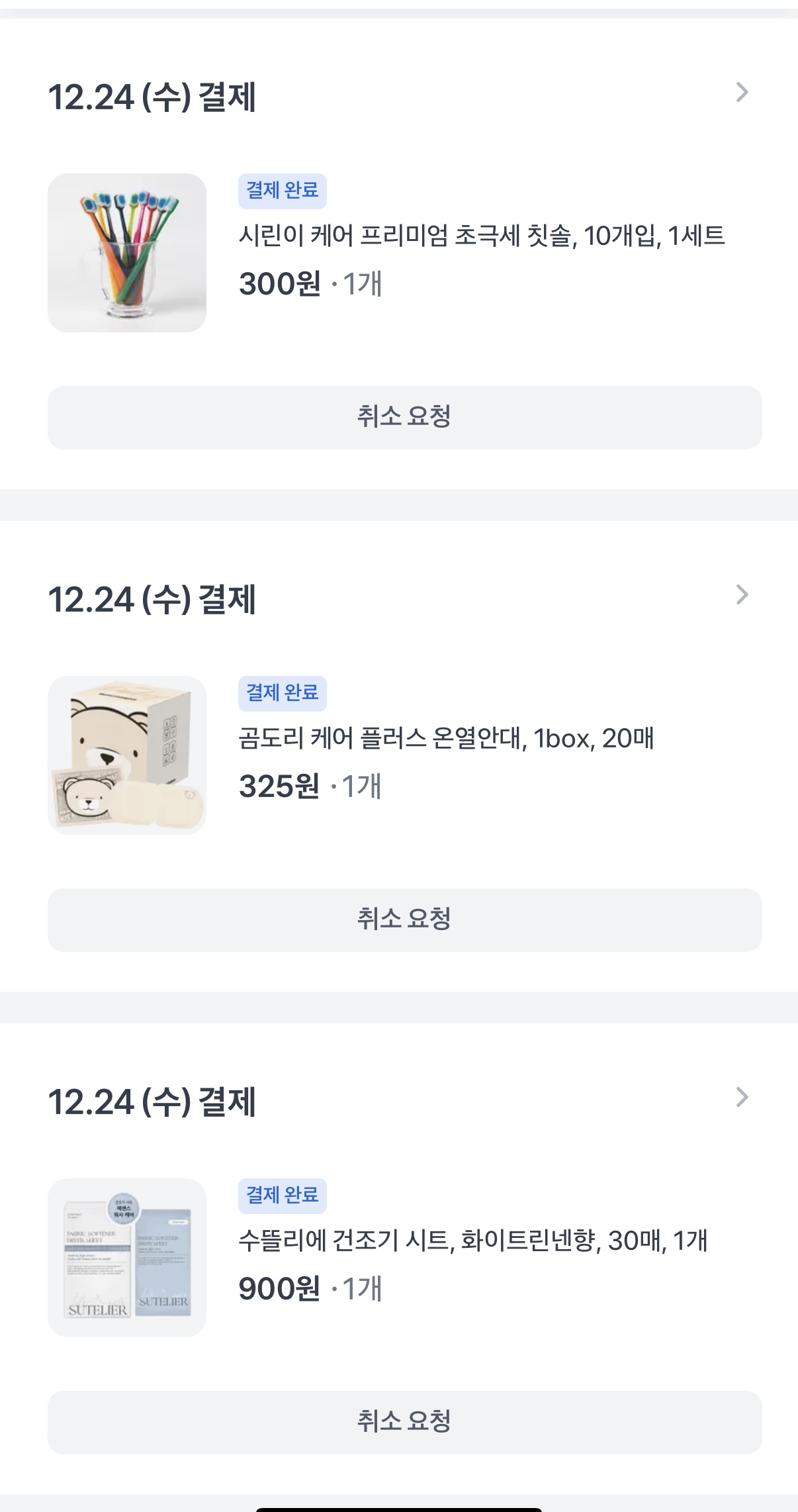Tap 결제 완료 badge on the toothbrush order

pyautogui.click(x=283, y=191)
